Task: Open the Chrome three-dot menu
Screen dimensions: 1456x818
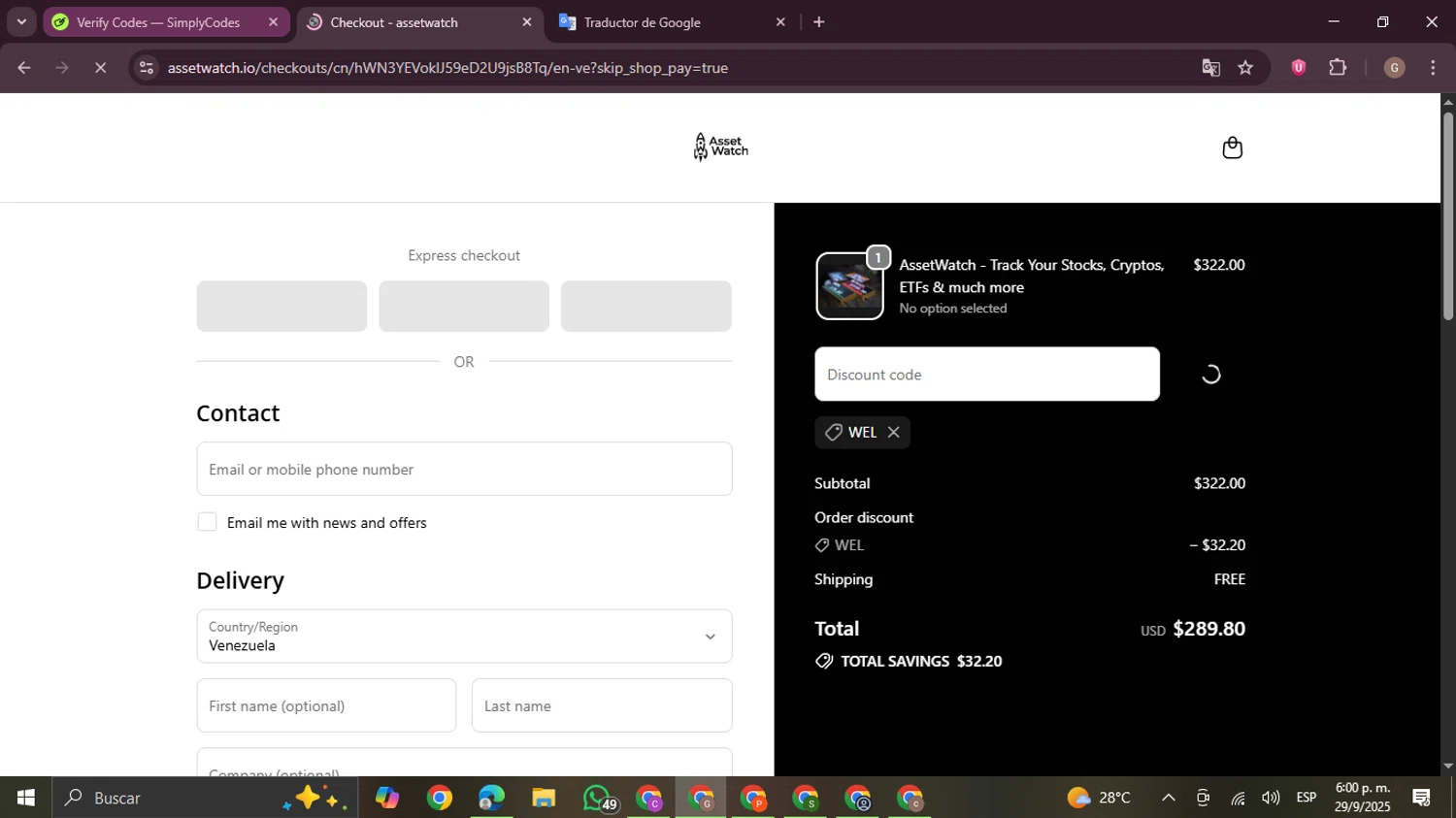Action: pyautogui.click(x=1433, y=68)
